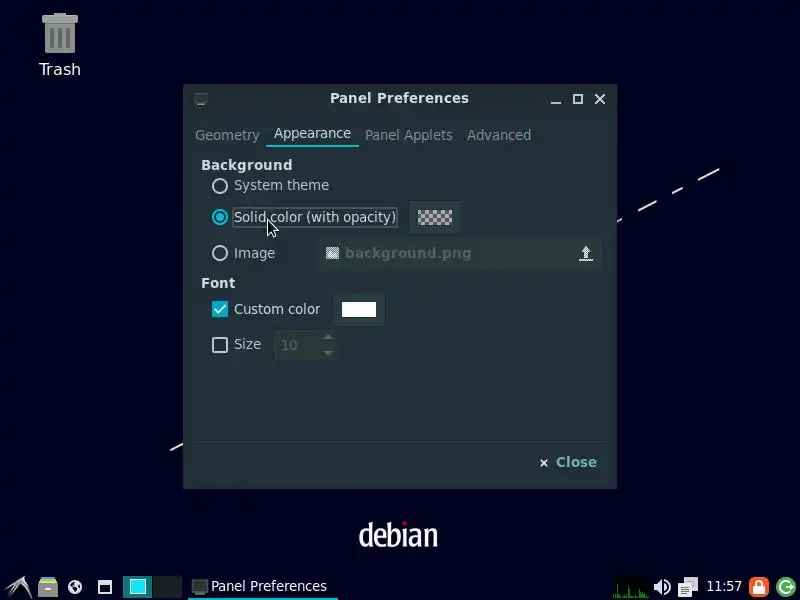Viewport: 800px width, 600px height.
Task: Decrease font size with down arrow
Action: (x=328, y=353)
